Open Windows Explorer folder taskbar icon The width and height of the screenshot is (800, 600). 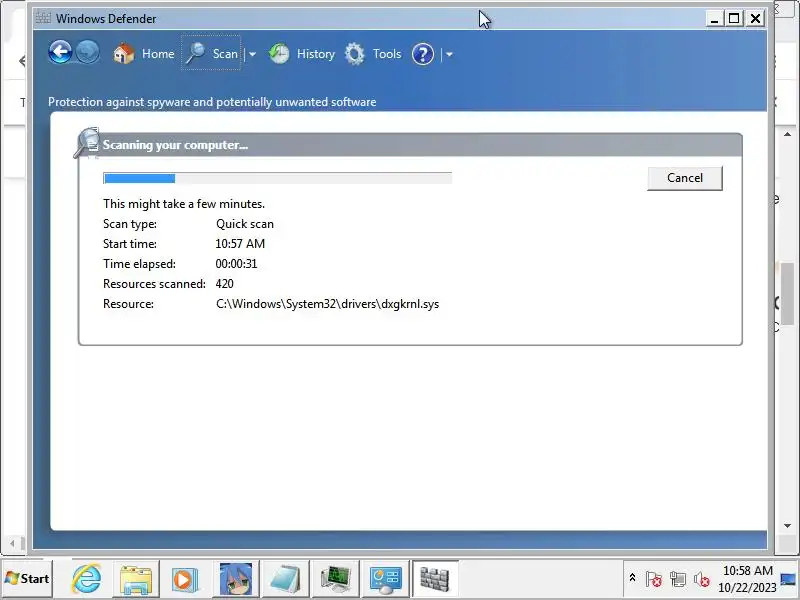click(136, 579)
